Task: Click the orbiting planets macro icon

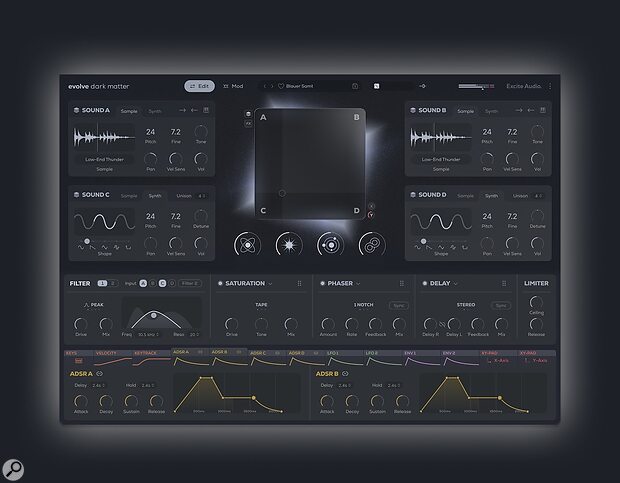Action: tap(330, 245)
